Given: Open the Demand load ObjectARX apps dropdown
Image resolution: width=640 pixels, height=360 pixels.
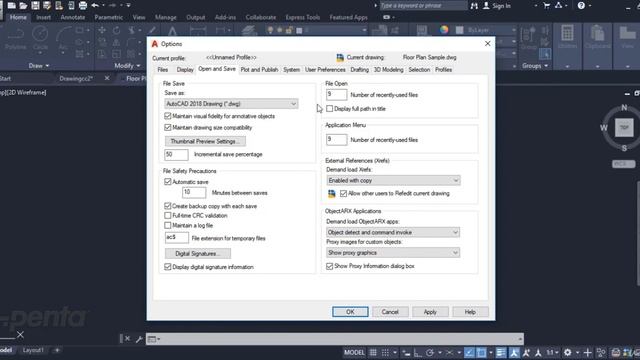Looking at the screenshot, I should 393,232.
